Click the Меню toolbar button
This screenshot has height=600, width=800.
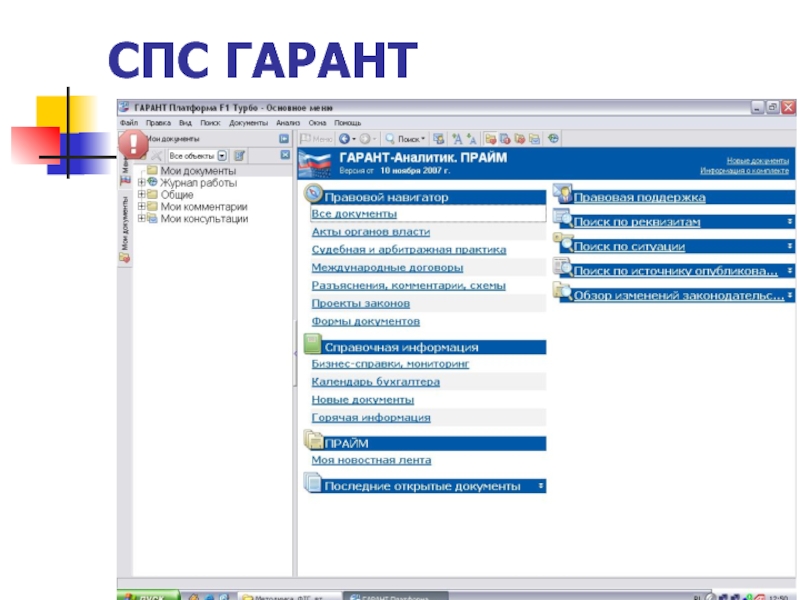(316, 139)
